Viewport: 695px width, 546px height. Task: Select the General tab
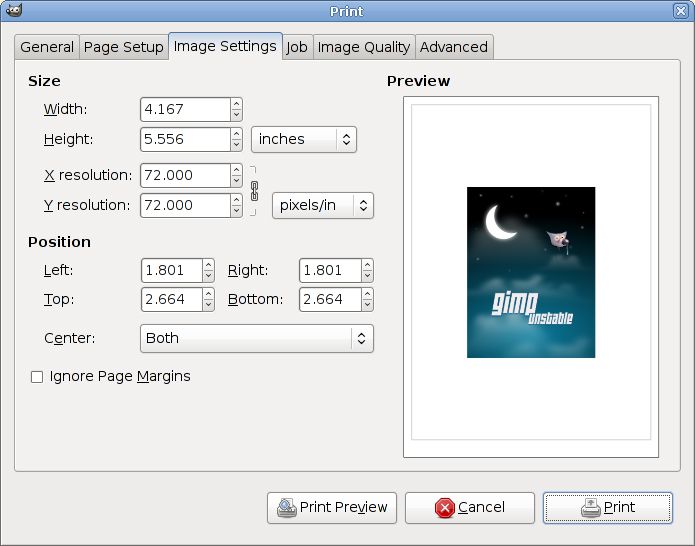pyautogui.click(x=47, y=47)
